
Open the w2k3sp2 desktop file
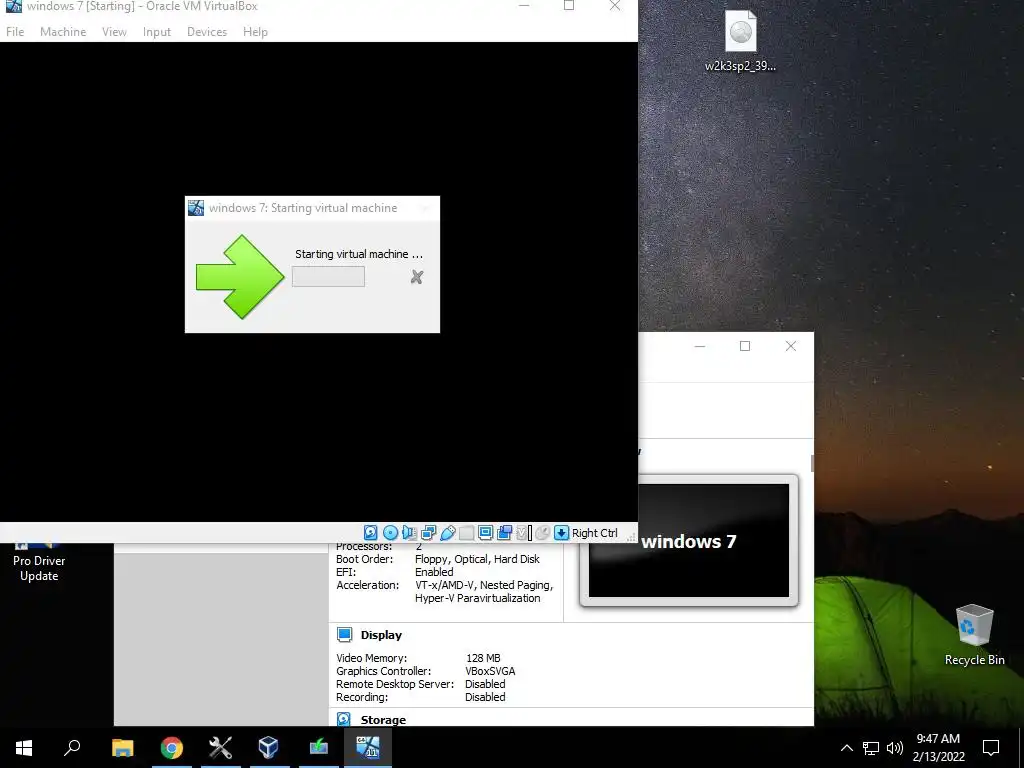(x=741, y=40)
